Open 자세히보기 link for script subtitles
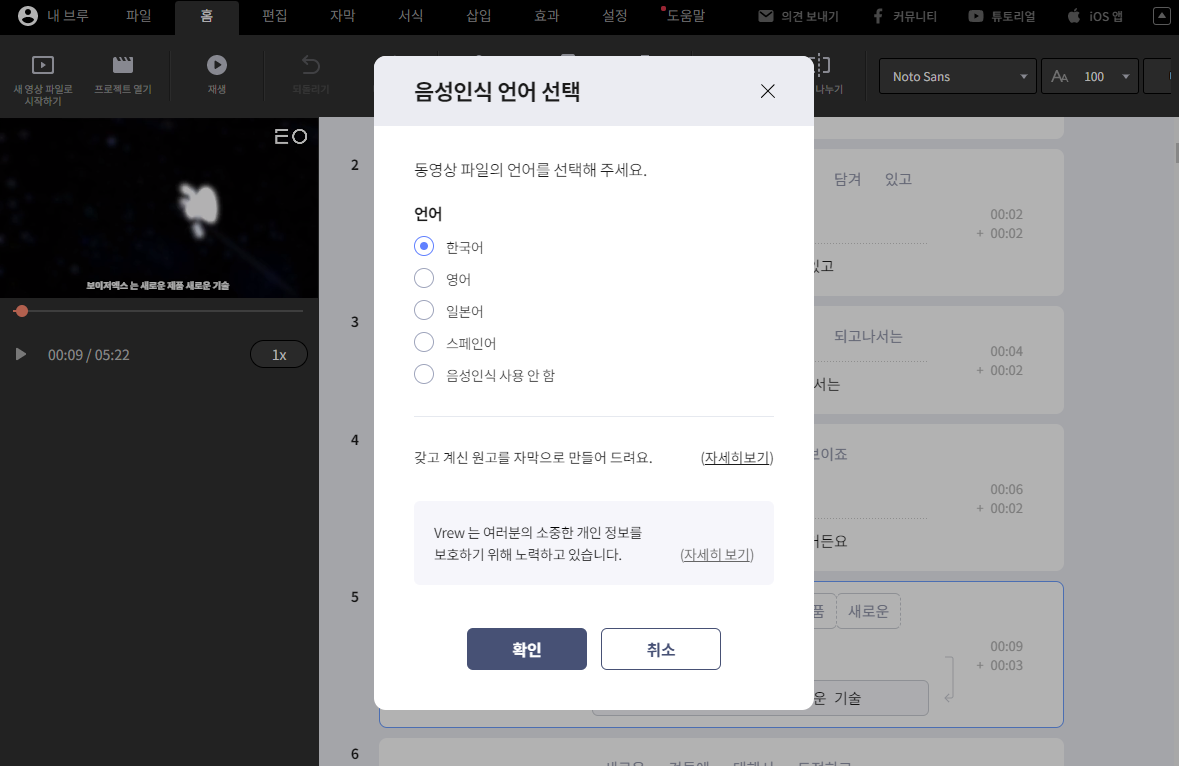Screen dimensions: 1179x766 pyautogui.click(x=737, y=458)
